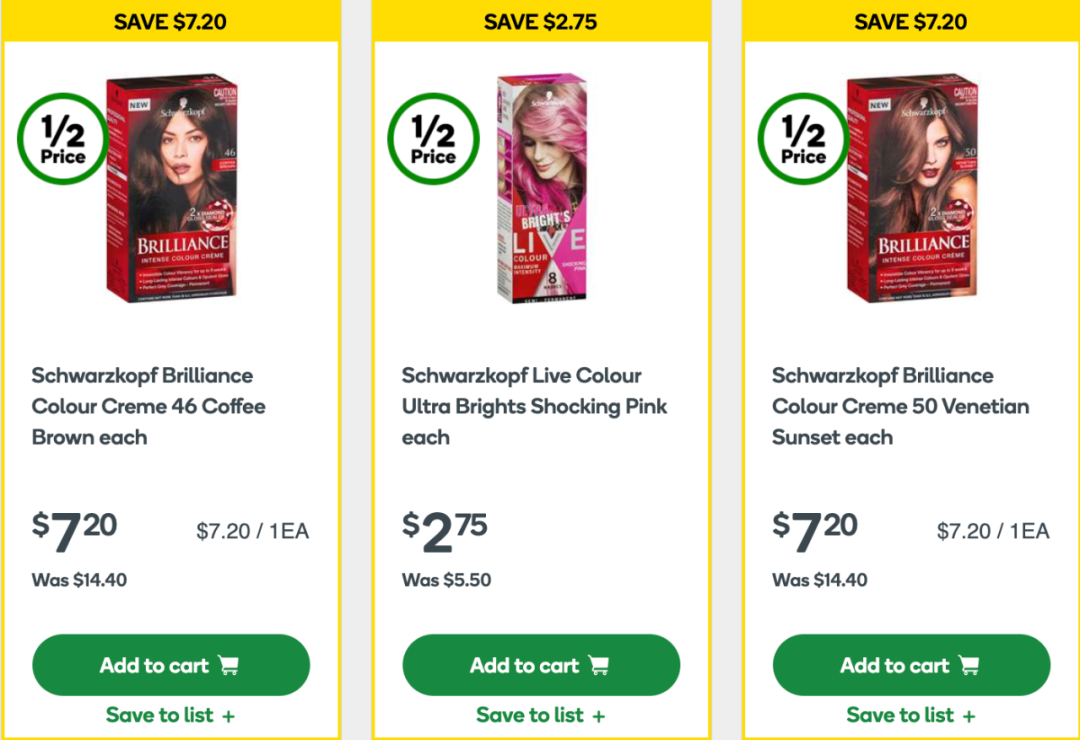1080x740 pixels.
Task: Click cart icon on Coffee Brown product
Action: (x=229, y=665)
